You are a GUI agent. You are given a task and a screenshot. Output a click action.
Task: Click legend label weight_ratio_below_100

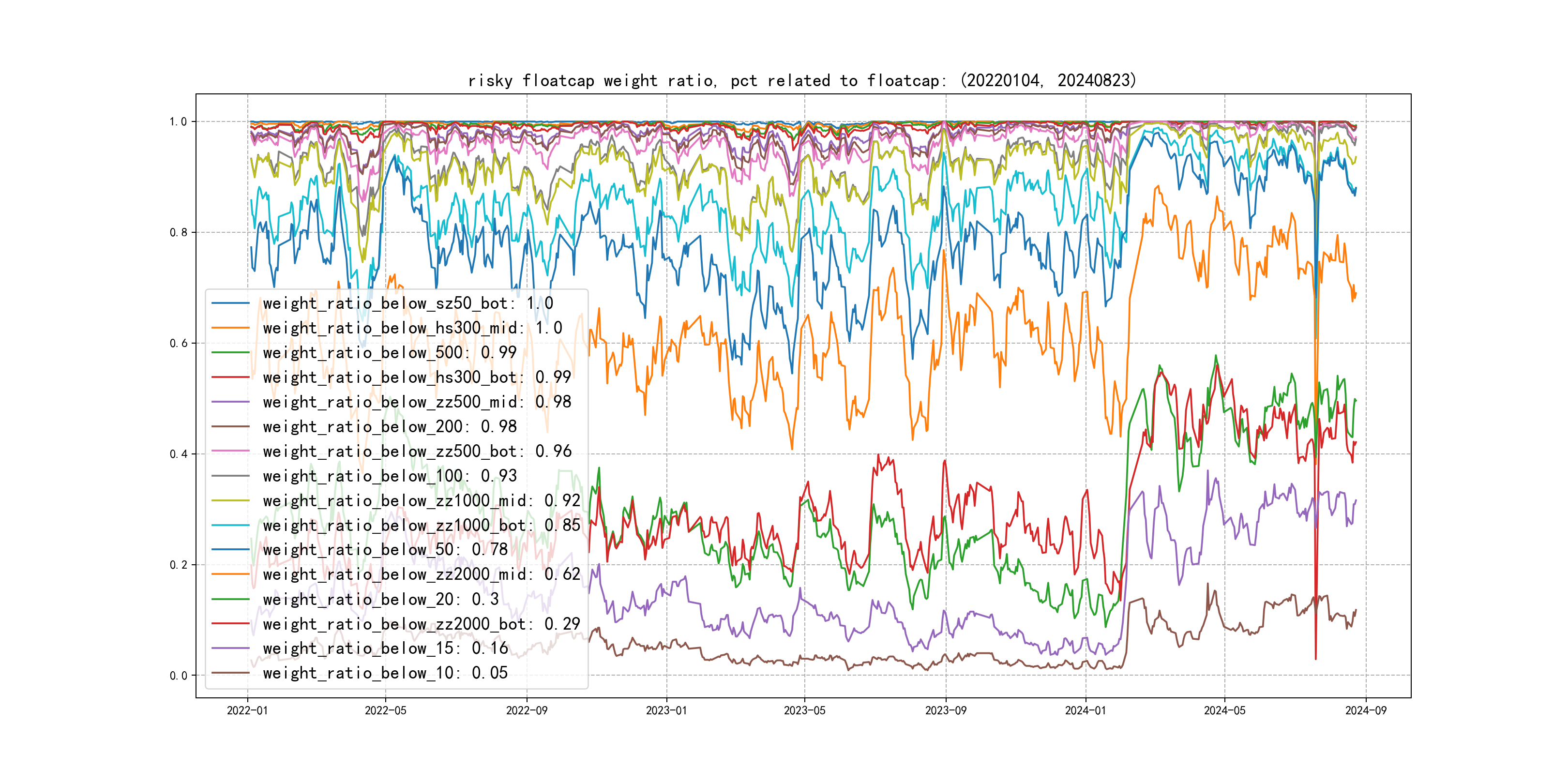click(390, 476)
